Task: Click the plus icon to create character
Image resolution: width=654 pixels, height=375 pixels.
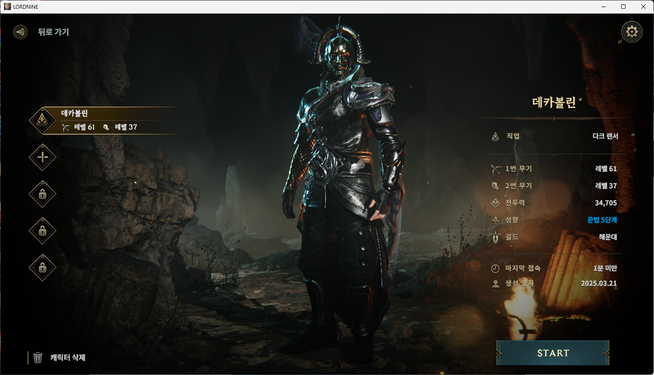Action: [43, 157]
